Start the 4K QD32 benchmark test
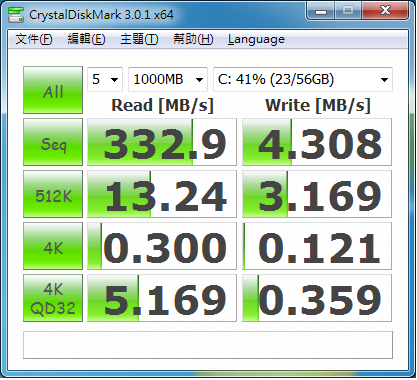Viewport: 417px width, 380px height. pos(53,298)
